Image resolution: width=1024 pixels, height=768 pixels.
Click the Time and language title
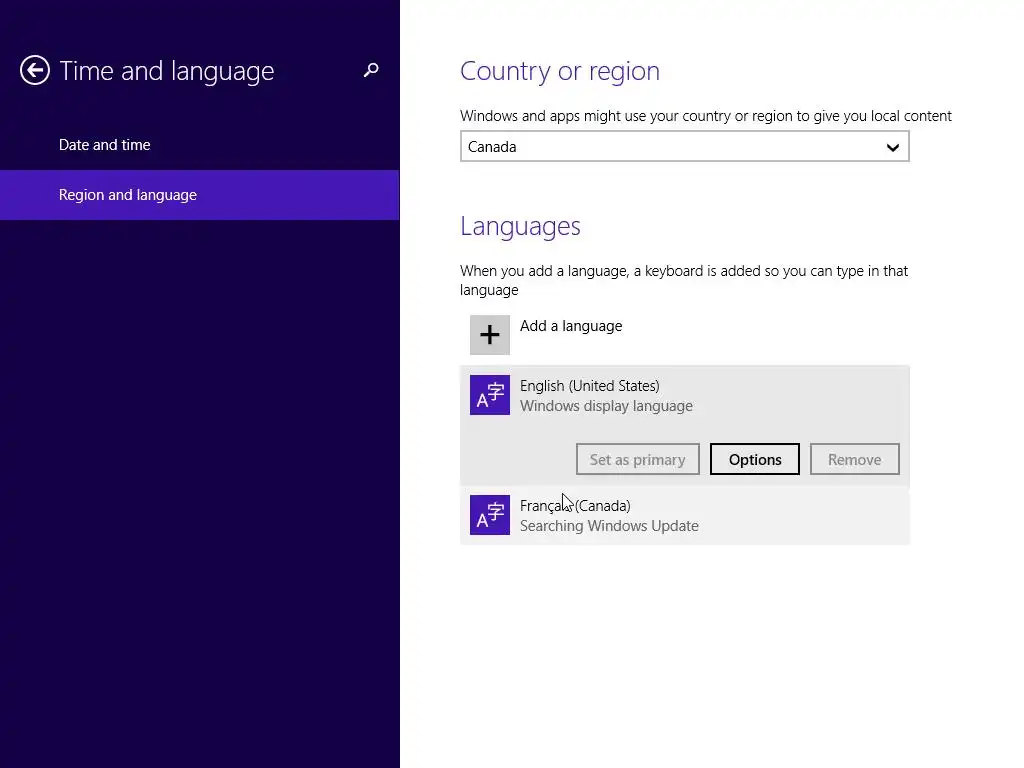pos(167,71)
